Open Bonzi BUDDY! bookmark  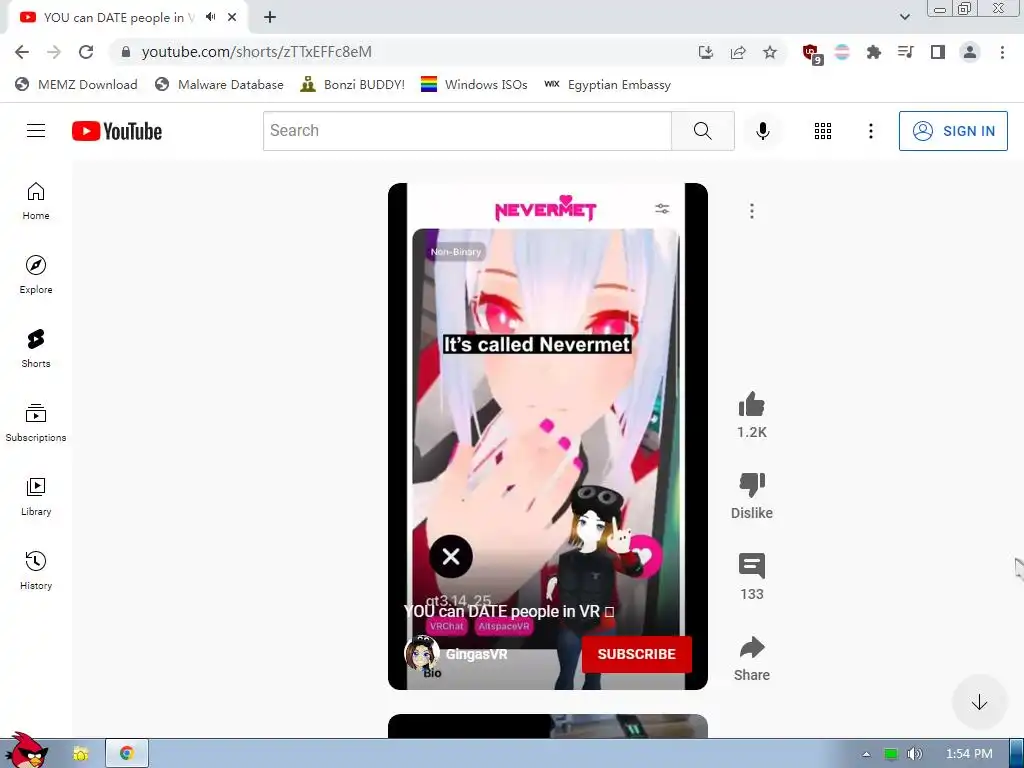click(x=353, y=85)
